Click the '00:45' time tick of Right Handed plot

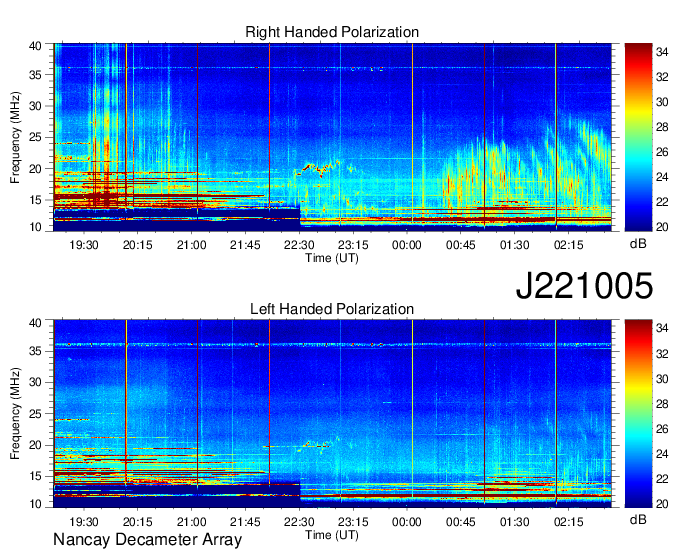[x=461, y=245]
